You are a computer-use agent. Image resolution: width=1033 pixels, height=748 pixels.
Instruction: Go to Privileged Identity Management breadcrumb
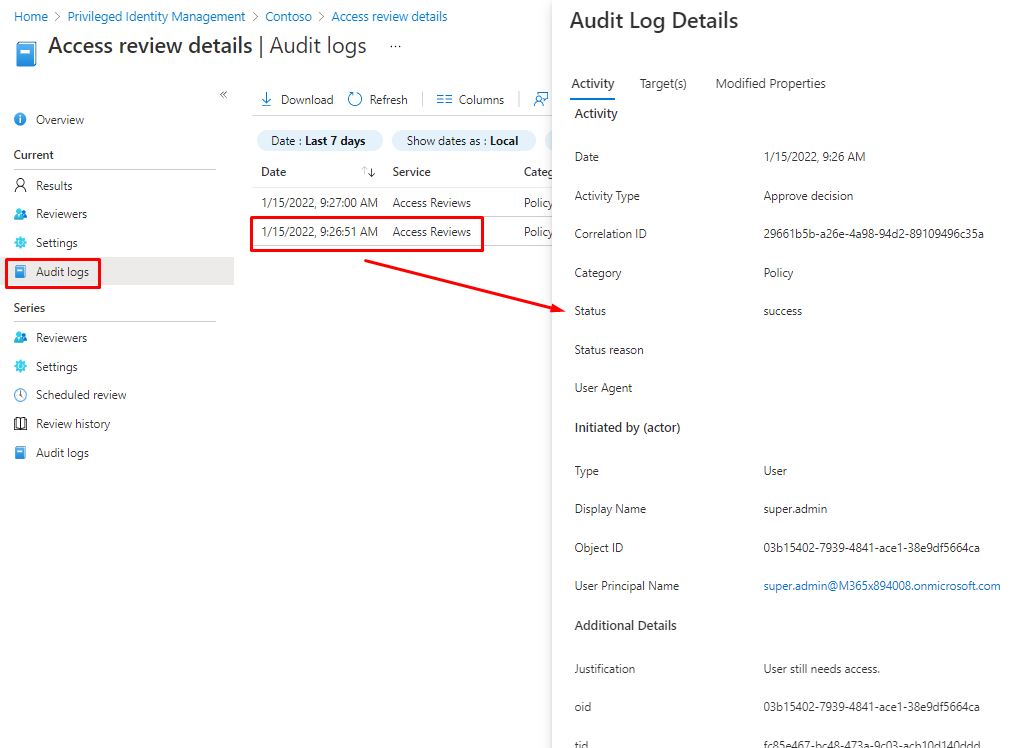tap(156, 17)
